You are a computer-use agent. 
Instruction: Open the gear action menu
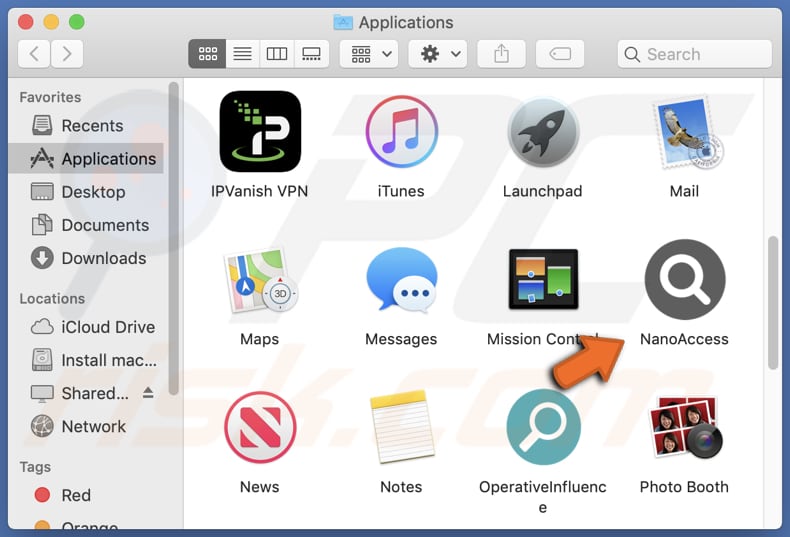[x=437, y=54]
